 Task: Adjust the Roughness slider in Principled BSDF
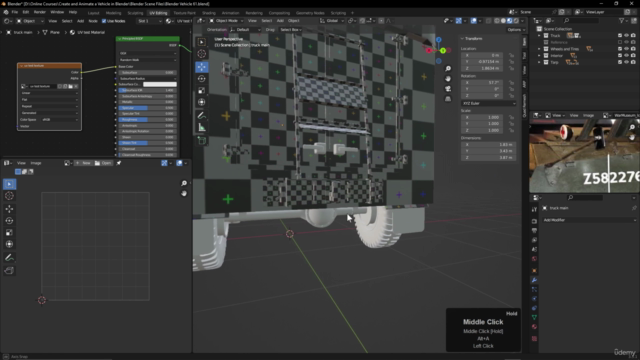[147, 120]
